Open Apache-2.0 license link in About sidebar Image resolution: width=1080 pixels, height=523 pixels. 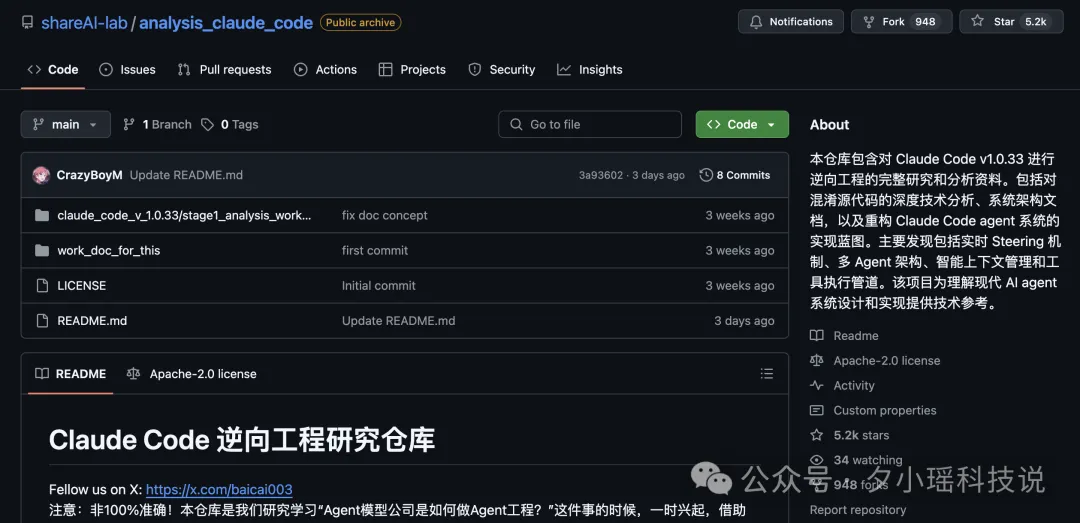(875, 361)
